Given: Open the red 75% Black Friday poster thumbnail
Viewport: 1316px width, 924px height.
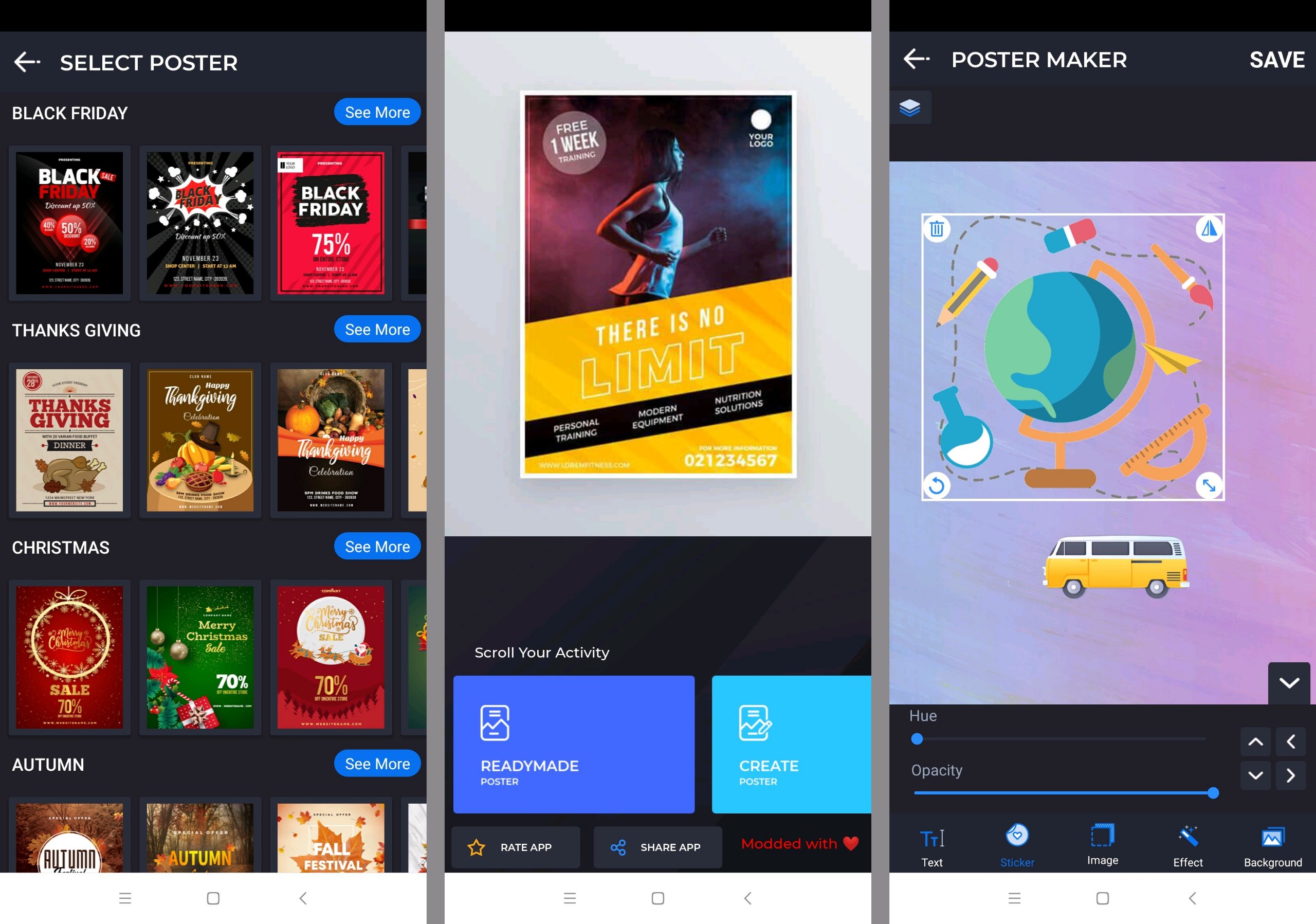Looking at the screenshot, I should pyautogui.click(x=331, y=223).
